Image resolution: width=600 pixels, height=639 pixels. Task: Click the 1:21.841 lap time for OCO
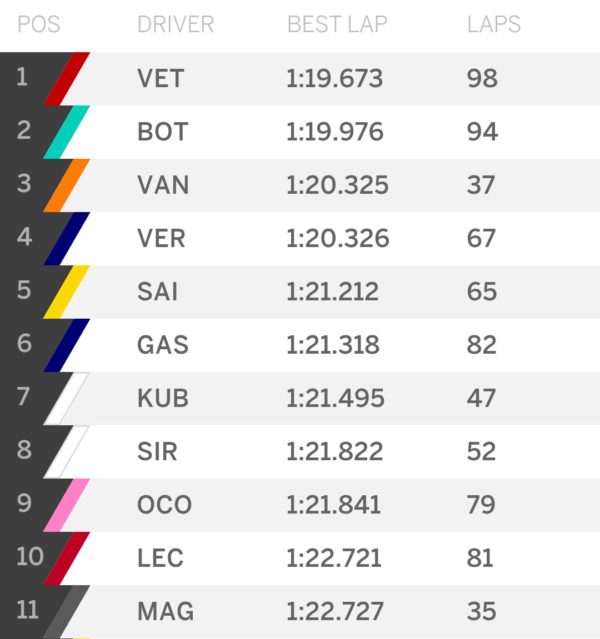pyautogui.click(x=334, y=504)
